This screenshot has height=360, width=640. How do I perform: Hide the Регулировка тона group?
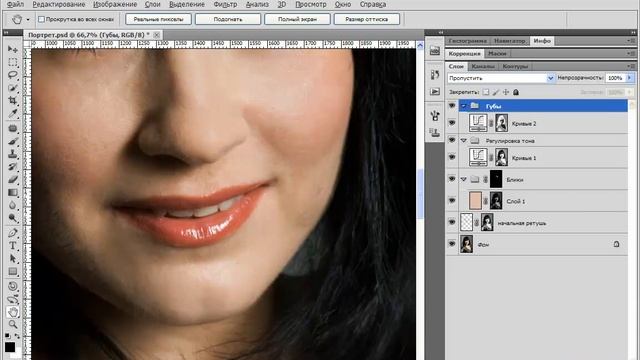(452, 140)
